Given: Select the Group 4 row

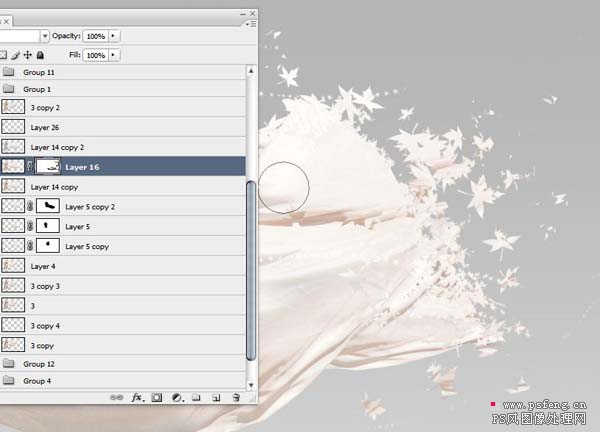Looking at the screenshot, I should click(122, 380).
